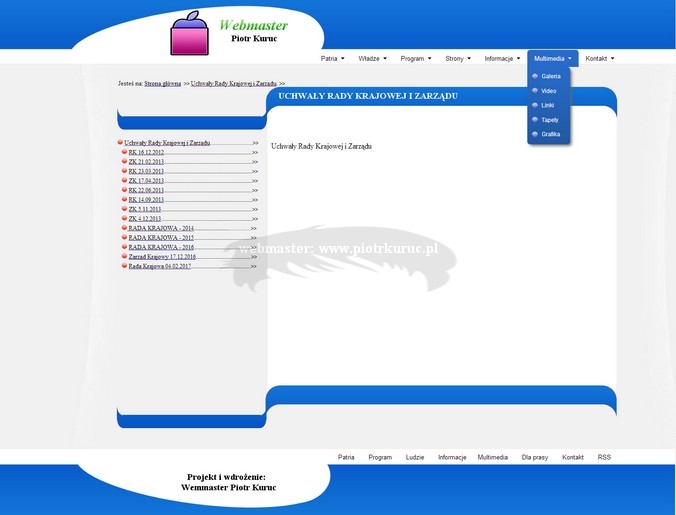
Task: Click bullet icon beside Galeria menu entry
Action: pyautogui.click(x=535, y=76)
